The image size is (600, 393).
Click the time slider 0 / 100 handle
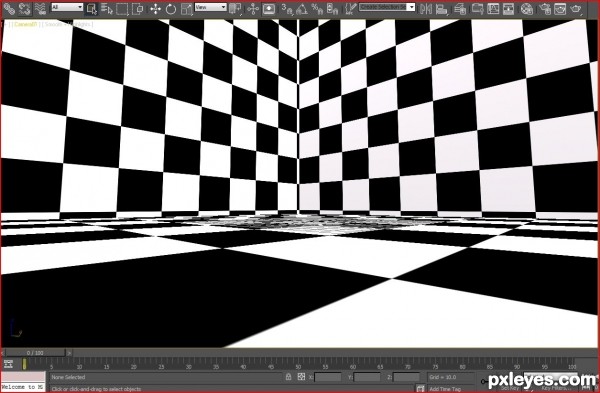pyautogui.click(x=35, y=353)
